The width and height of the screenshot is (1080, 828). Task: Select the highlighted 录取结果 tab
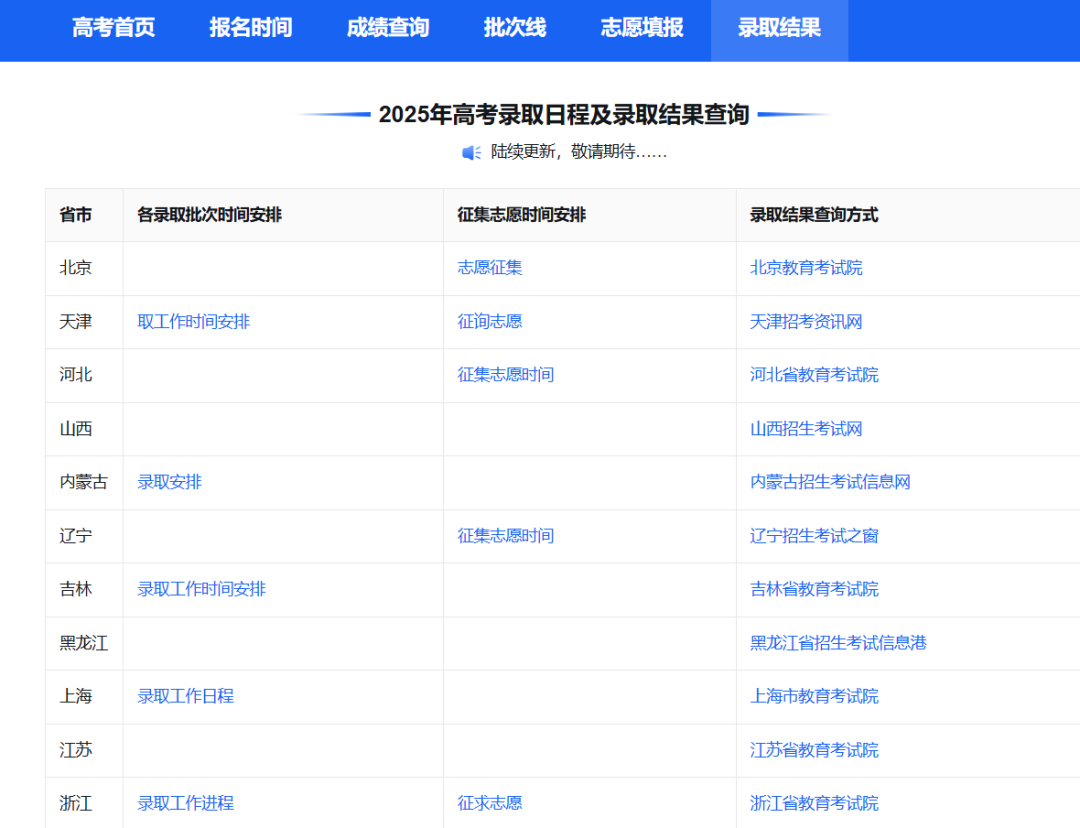click(779, 28)
